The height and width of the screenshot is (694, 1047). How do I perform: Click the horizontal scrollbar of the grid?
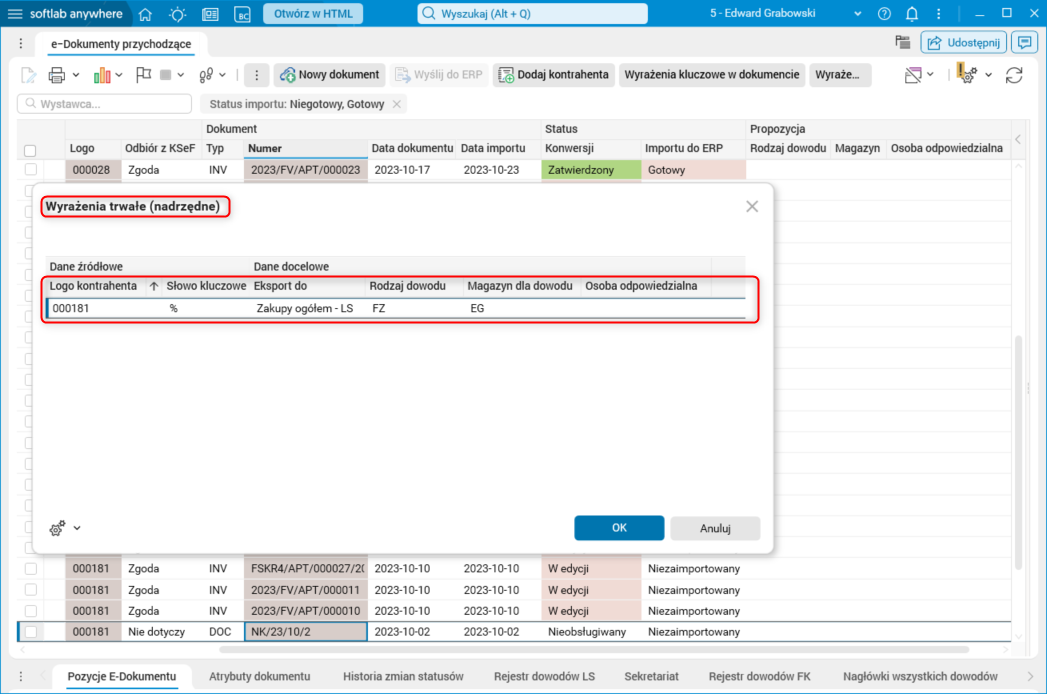click(x=594, y=649)
